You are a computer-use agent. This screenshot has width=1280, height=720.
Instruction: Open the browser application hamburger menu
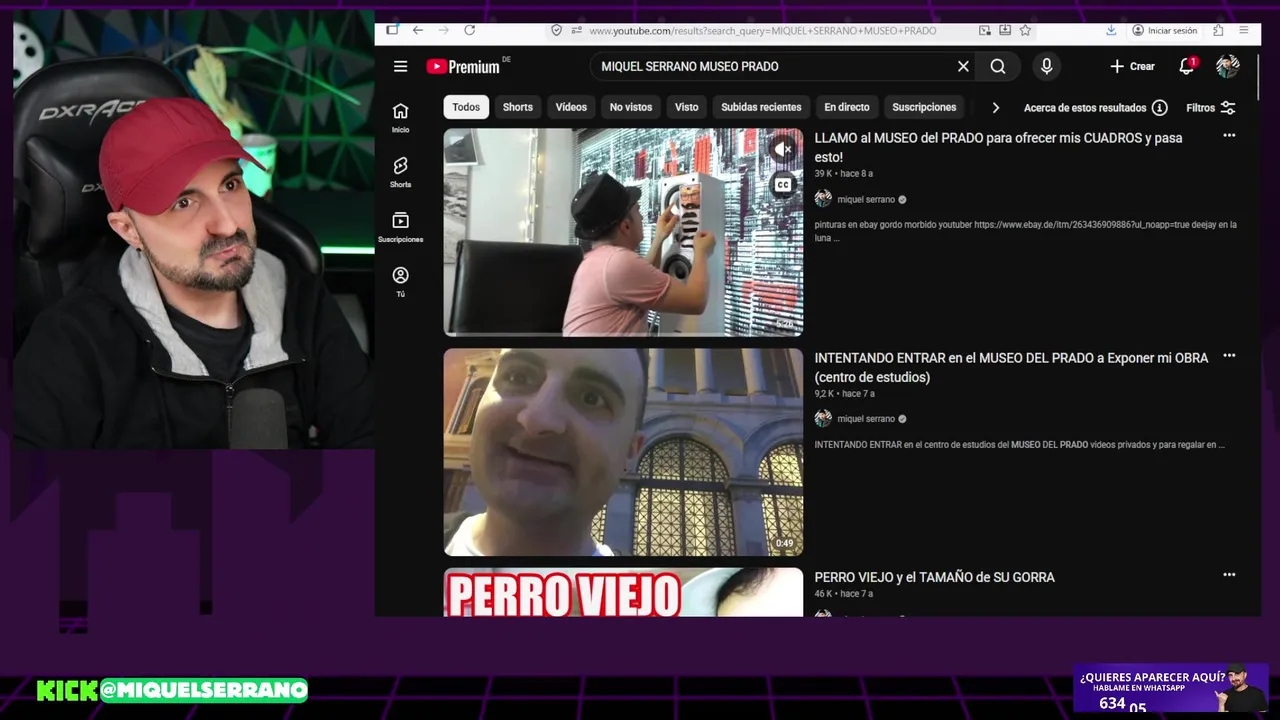(x=1244, y=30)
